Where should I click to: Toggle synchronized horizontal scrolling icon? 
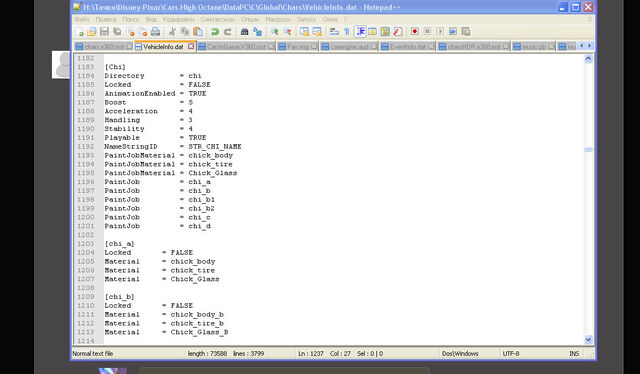click(317, 31)
